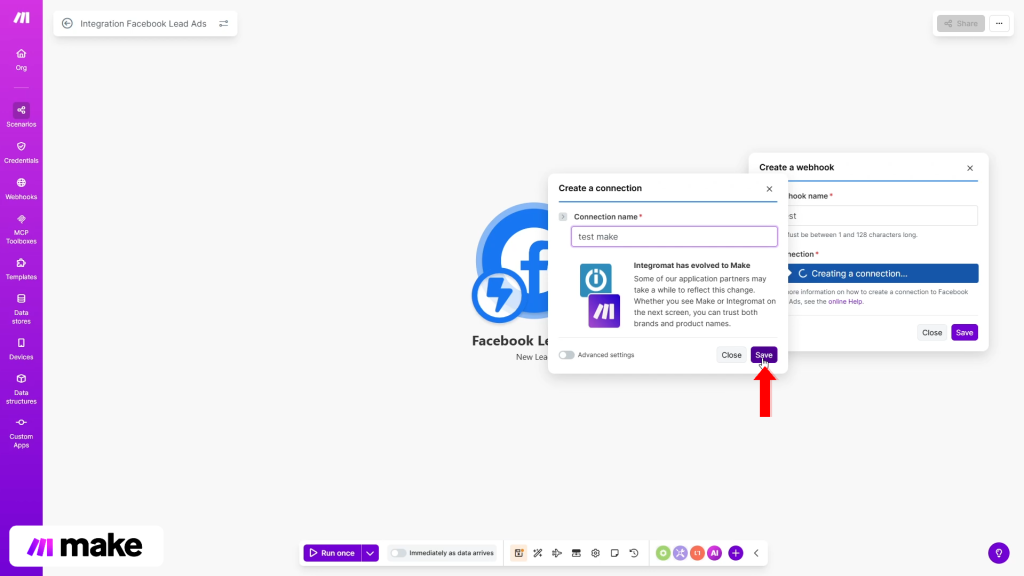Click the orange text parser tool icon

(x=697, y=553)
